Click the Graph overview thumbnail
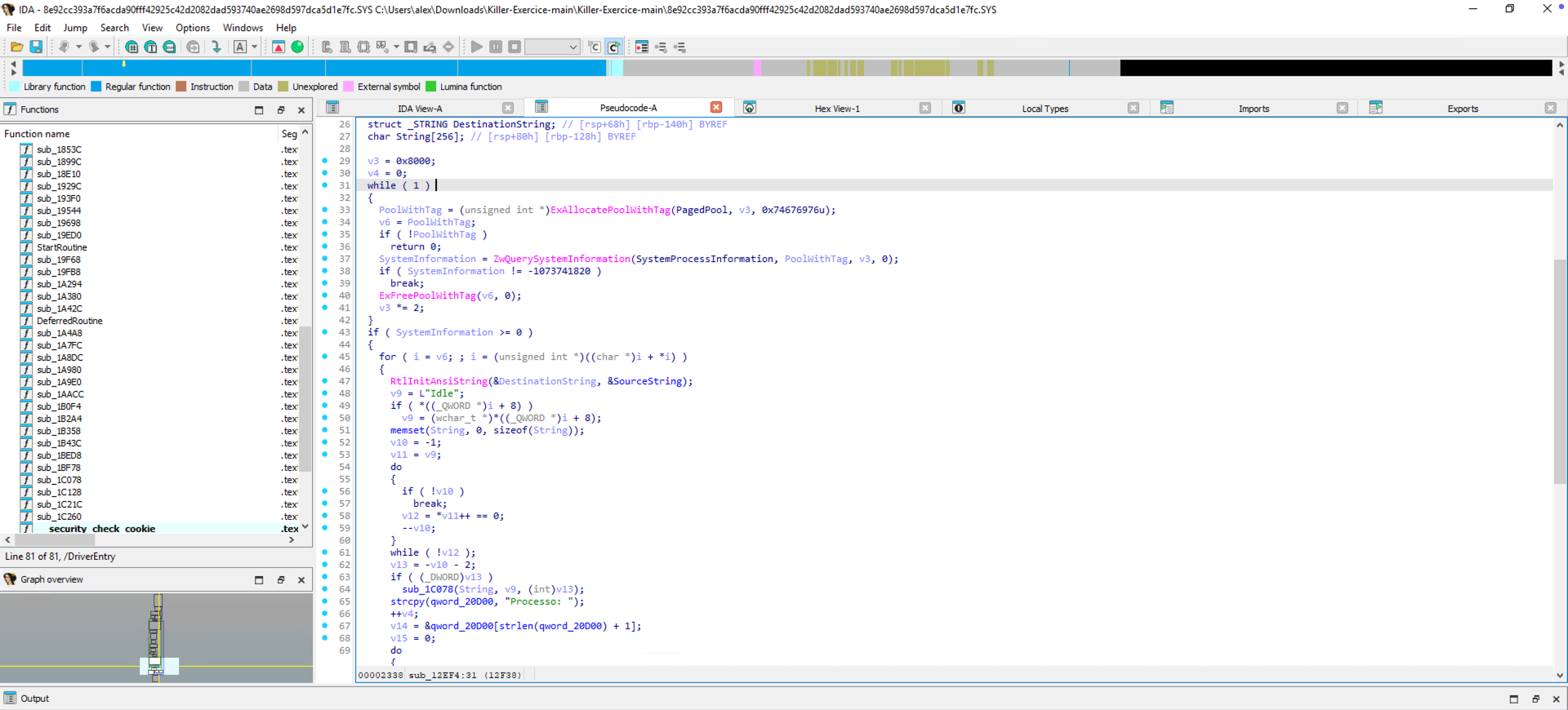Viewport: 1568px width, 710px height. pyautogui.click(x=156, y=637)
